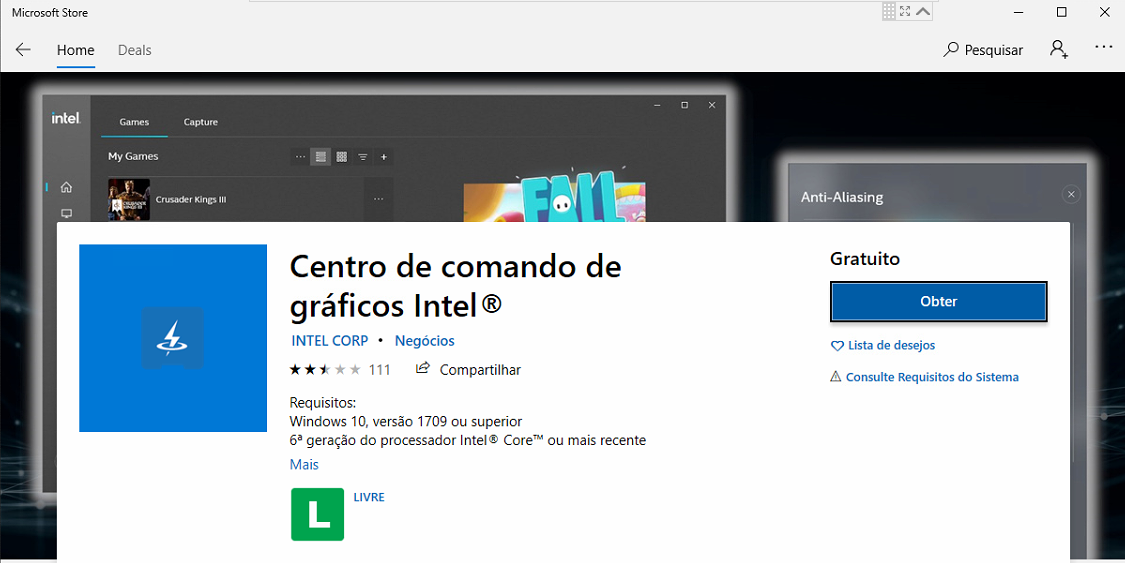Click the Intel logo in the screenshot
1125x563 pixels.
pyautogui.click(x=65, y=118)
